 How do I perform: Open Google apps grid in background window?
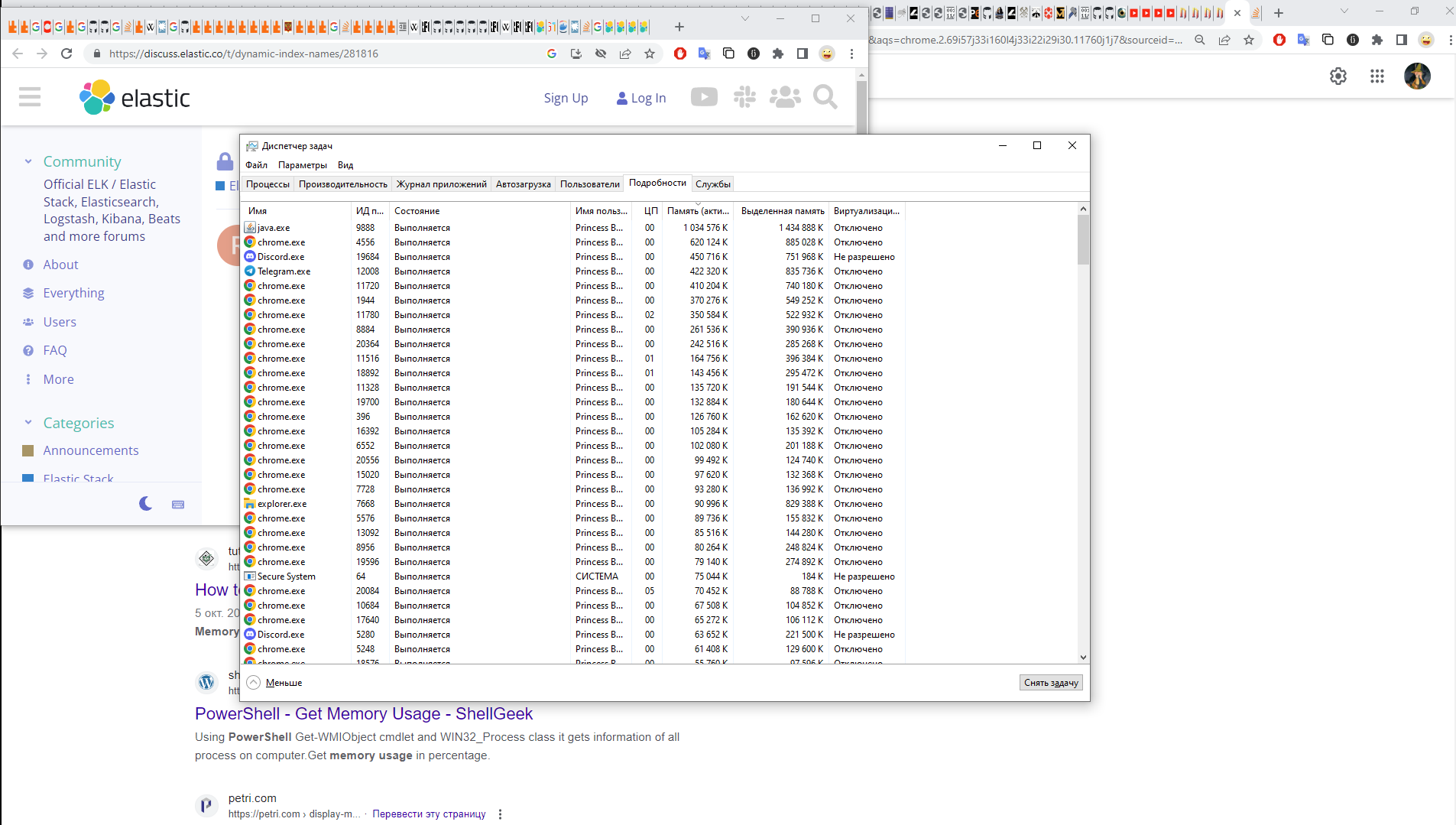pos(1377,76)
